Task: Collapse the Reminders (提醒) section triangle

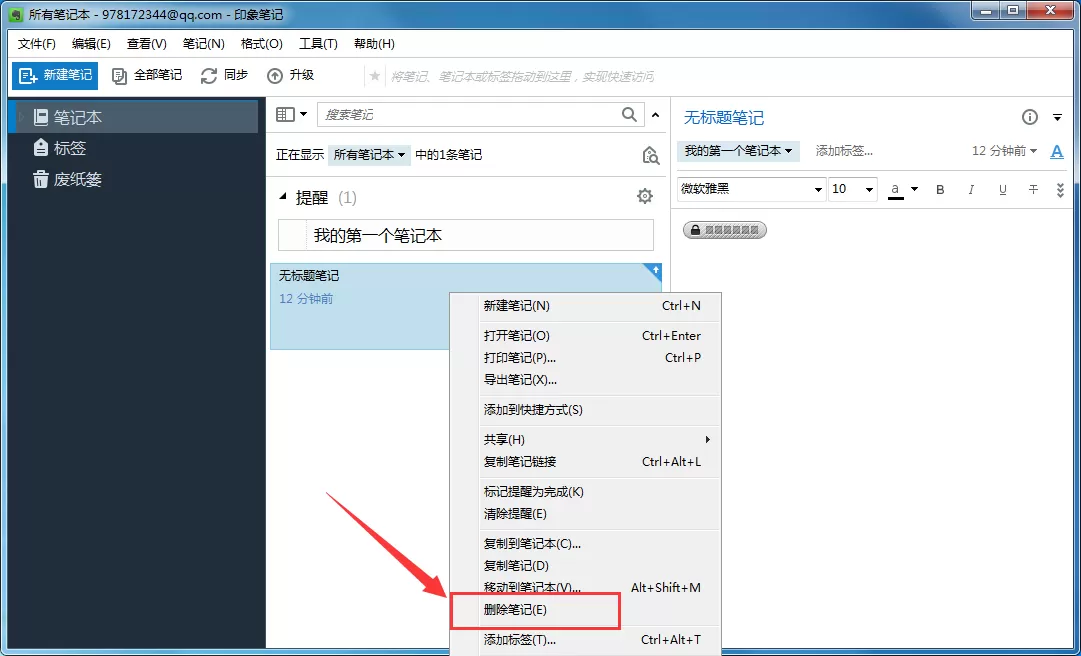Action: [x=283, y=197]
